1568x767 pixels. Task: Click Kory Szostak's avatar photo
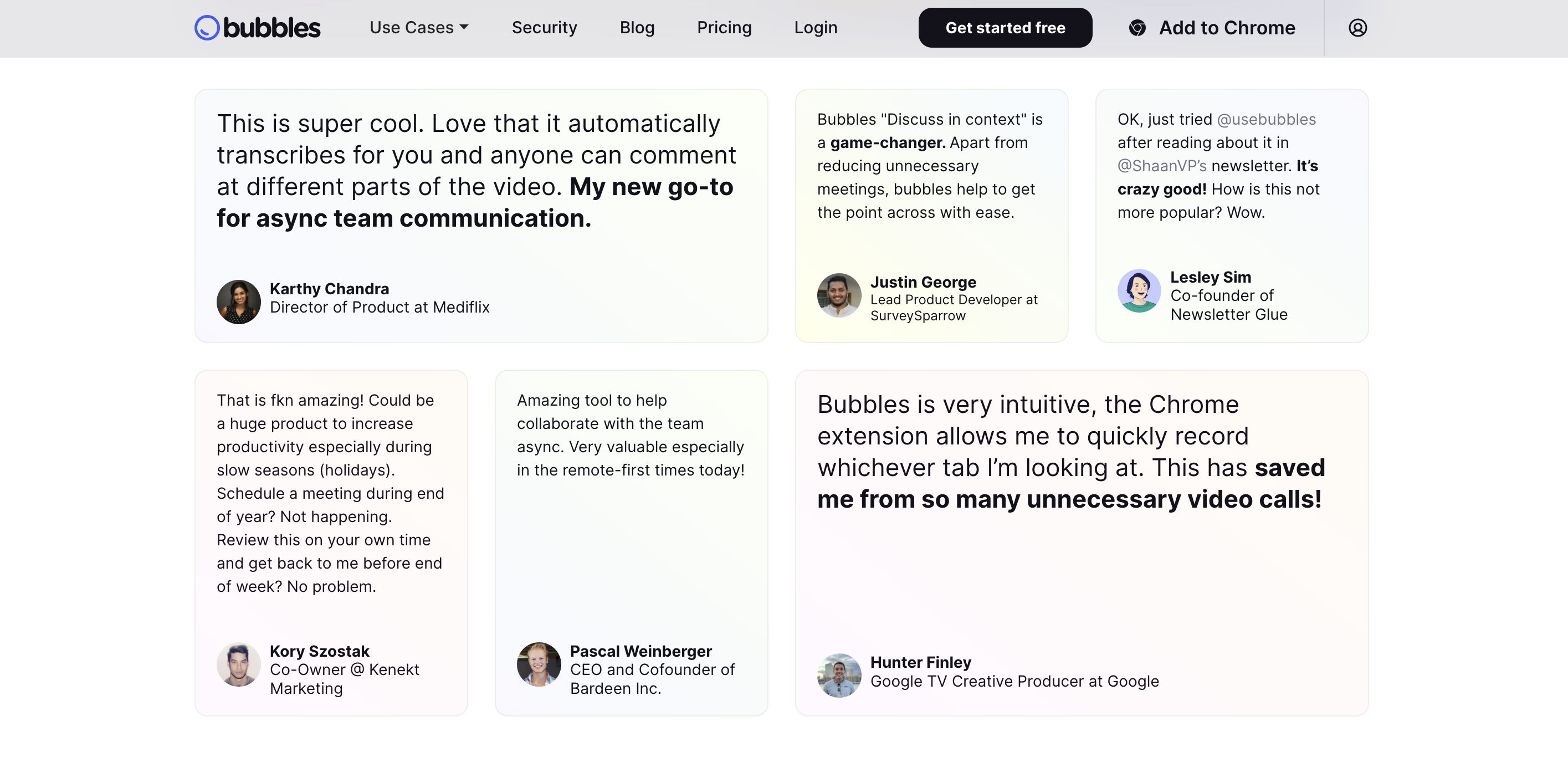click(x=239, y=664)
